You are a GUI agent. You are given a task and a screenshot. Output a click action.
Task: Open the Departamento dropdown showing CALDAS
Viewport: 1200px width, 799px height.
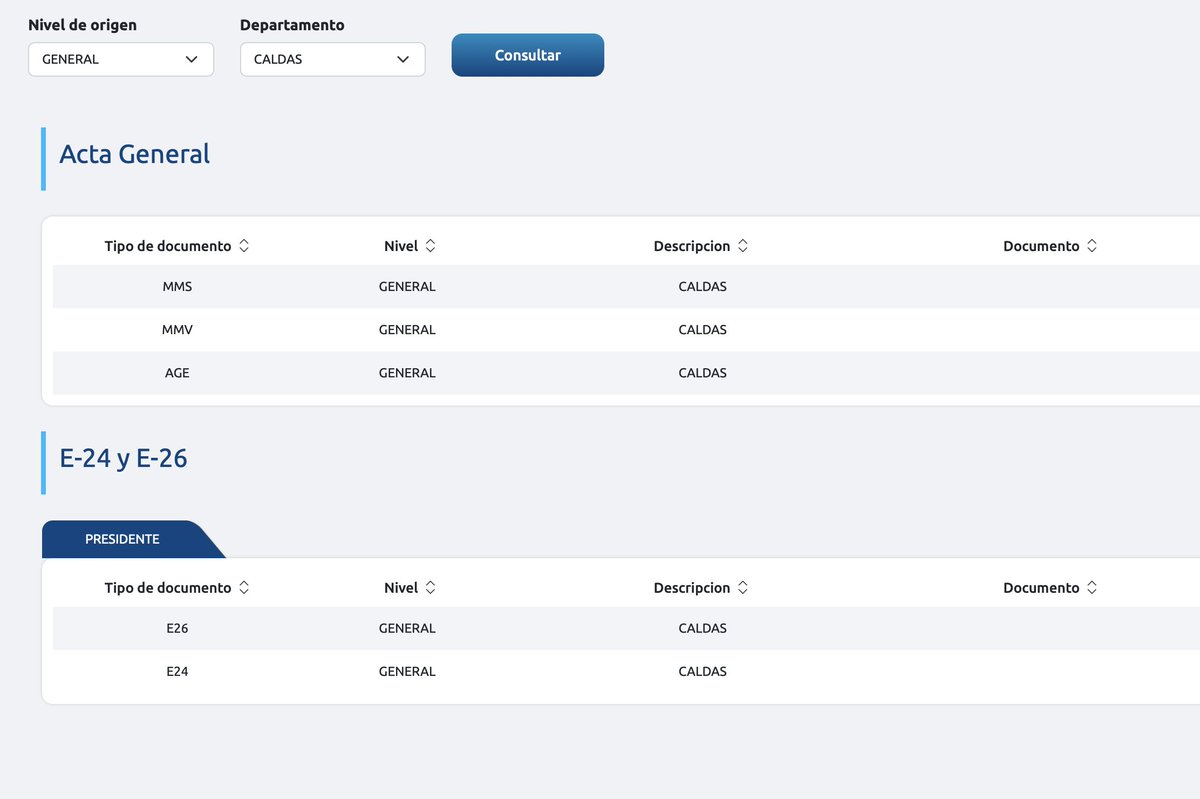(x=333, y=59)
